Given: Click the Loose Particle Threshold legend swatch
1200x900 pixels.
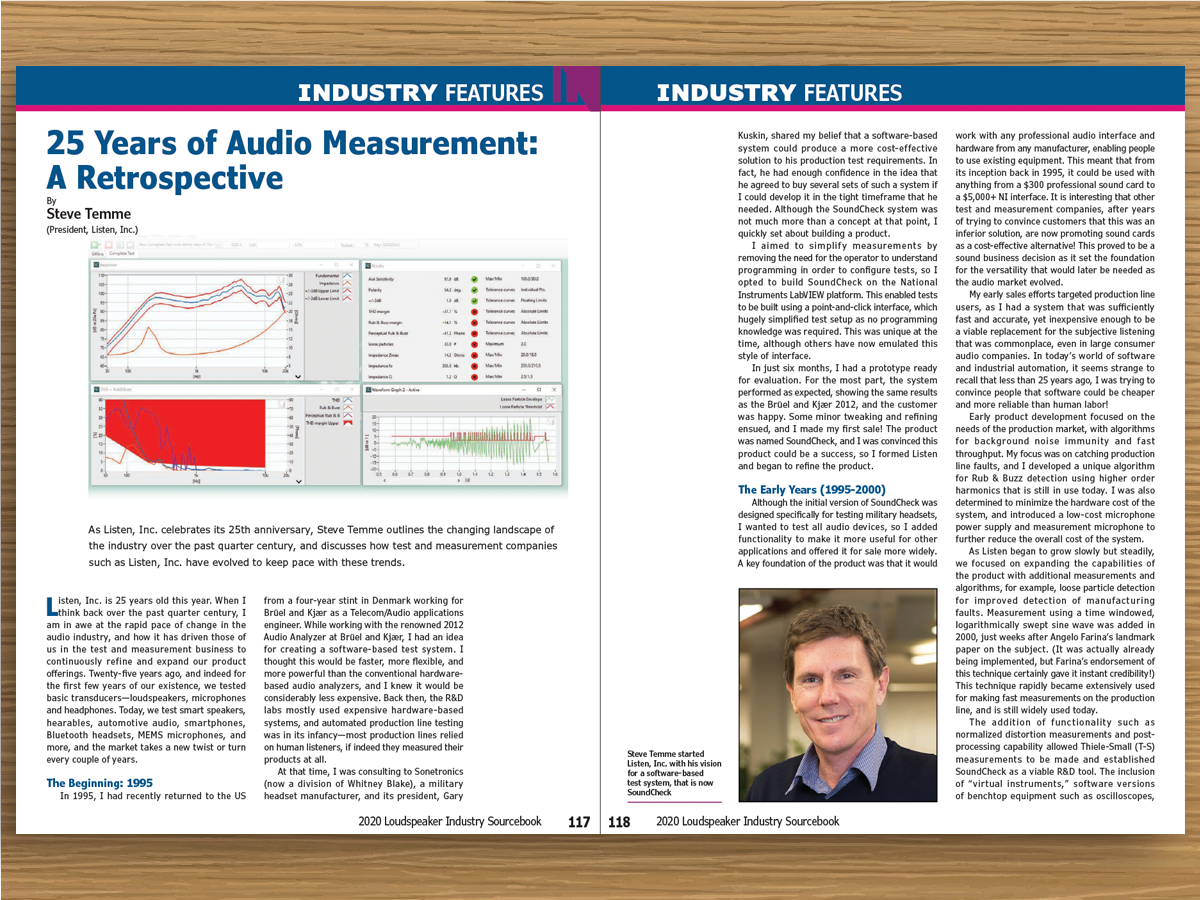Looking at the screenshot, I should click(551, 407).
